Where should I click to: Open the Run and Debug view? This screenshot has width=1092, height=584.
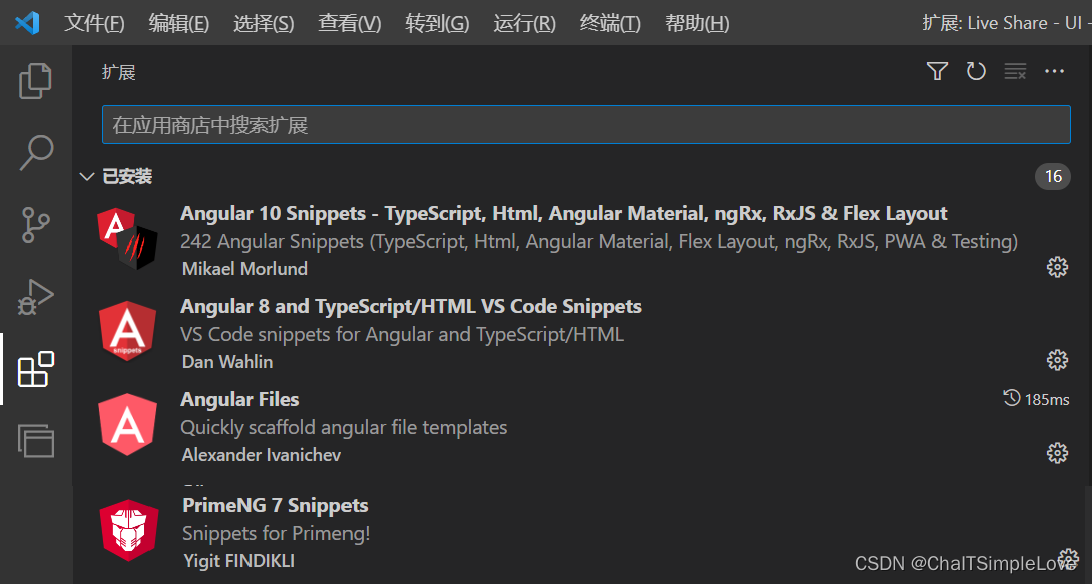(x=35, y=296)
